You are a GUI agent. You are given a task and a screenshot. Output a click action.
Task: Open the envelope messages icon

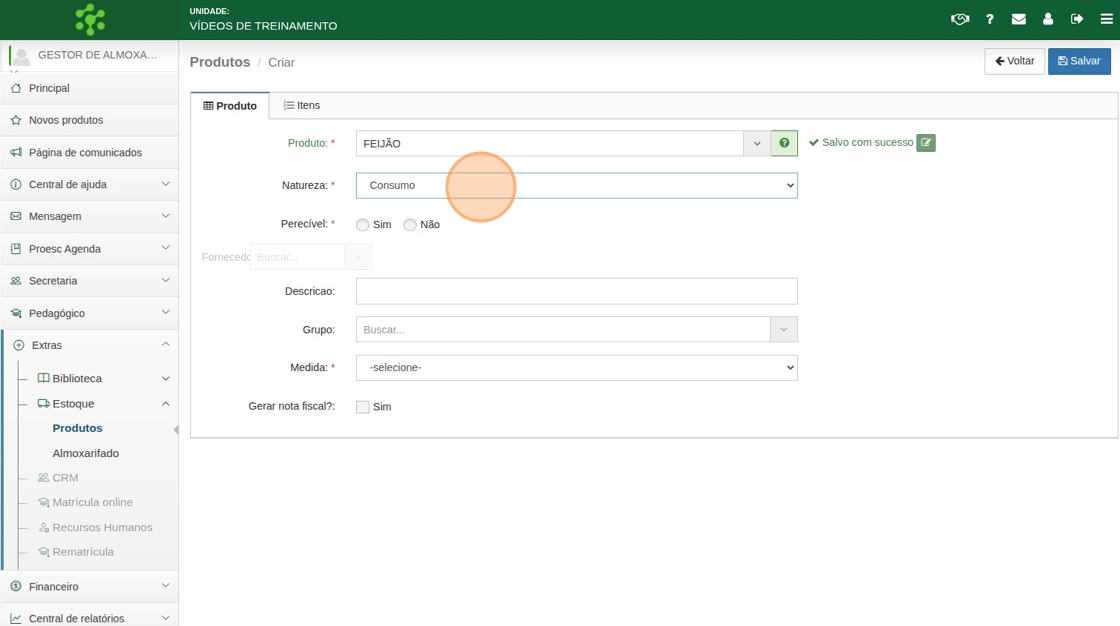pyautogui.click(x=1019, y=19)
